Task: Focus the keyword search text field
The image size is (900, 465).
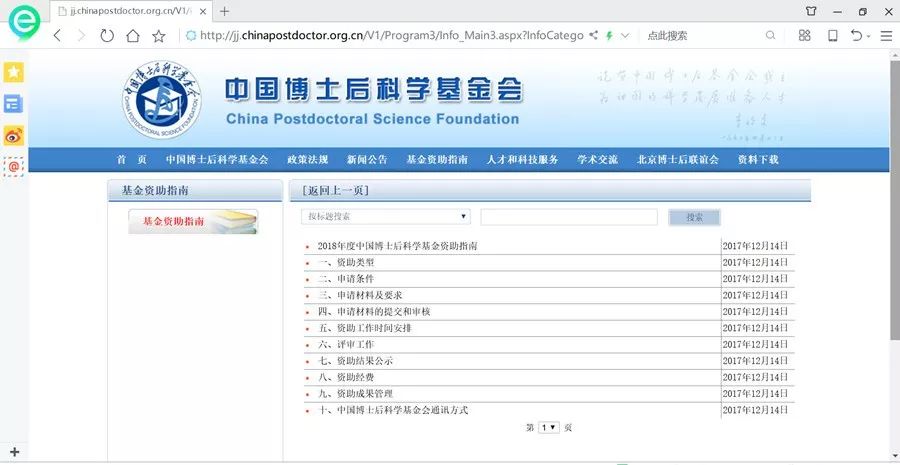Action: [568, 217]
